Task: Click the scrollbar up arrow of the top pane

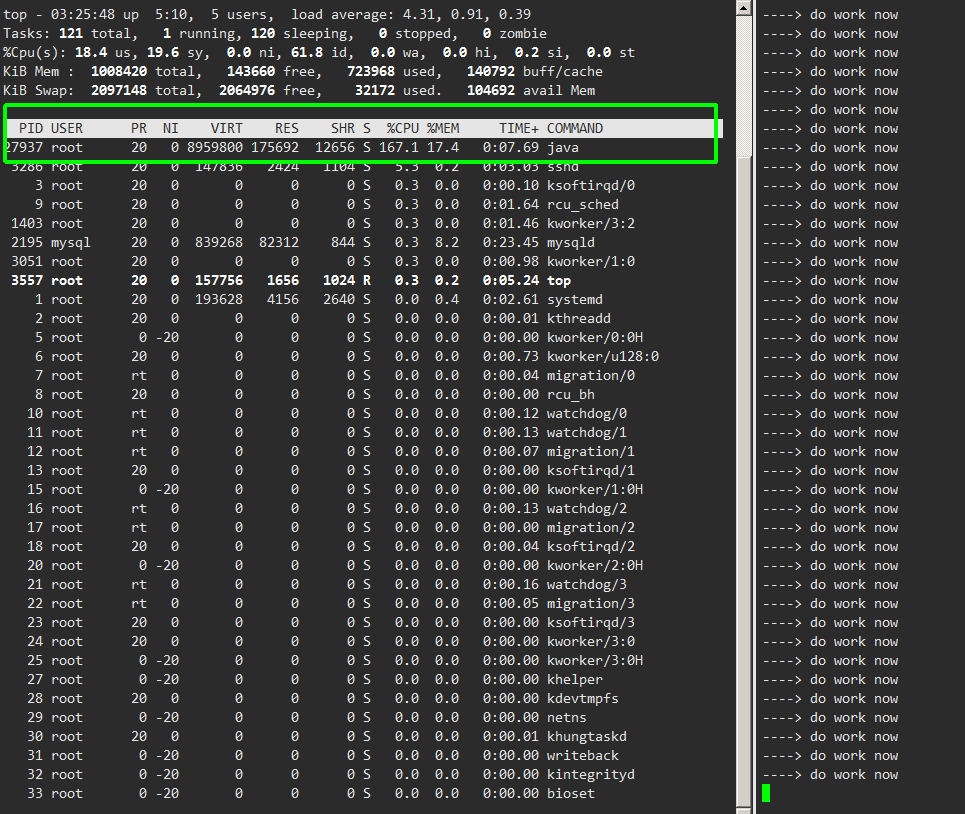Action: click(x=743, y=7)
